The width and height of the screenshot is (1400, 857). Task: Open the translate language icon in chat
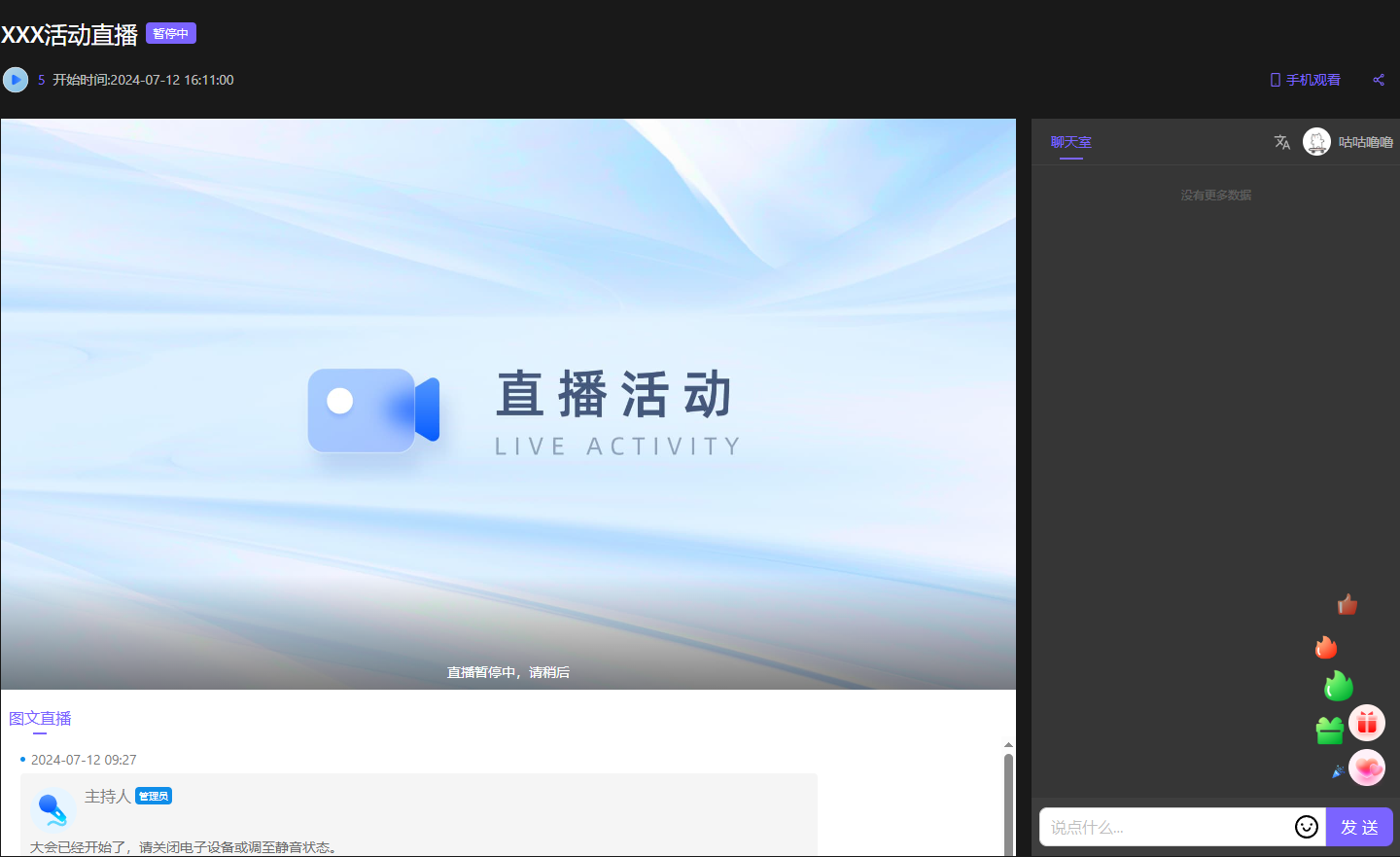click(1281, 142)
